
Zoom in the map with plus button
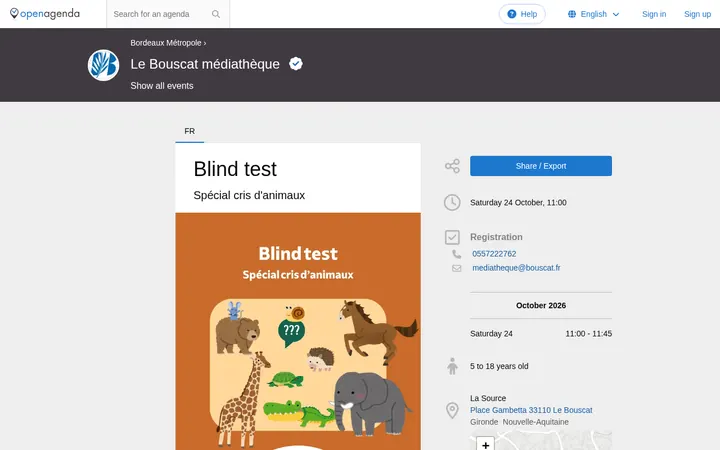coord(485,444)
